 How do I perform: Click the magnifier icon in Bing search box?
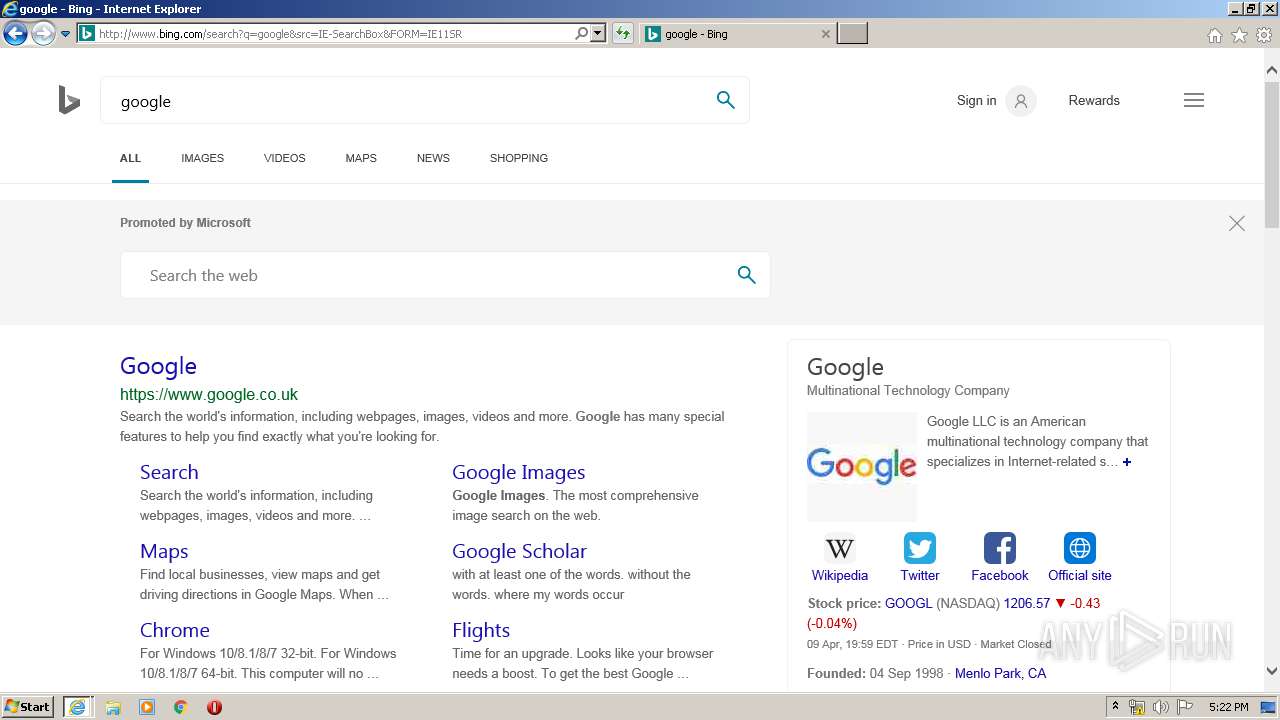point(726,100)
